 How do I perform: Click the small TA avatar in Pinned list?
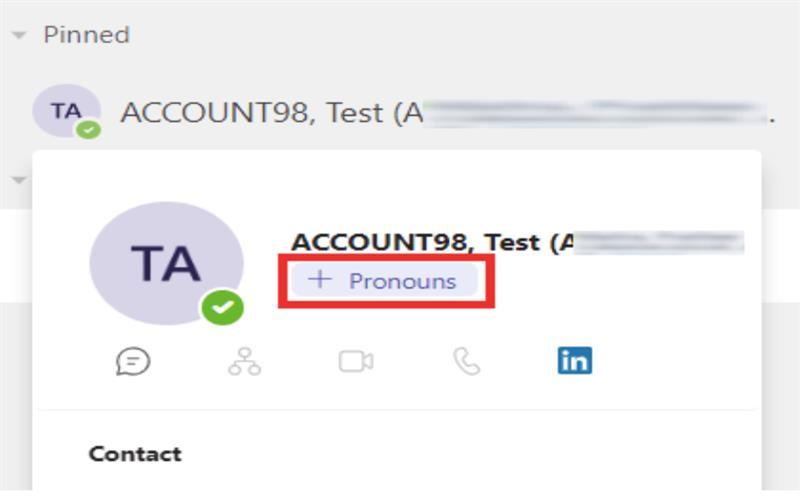coord(66,111)
